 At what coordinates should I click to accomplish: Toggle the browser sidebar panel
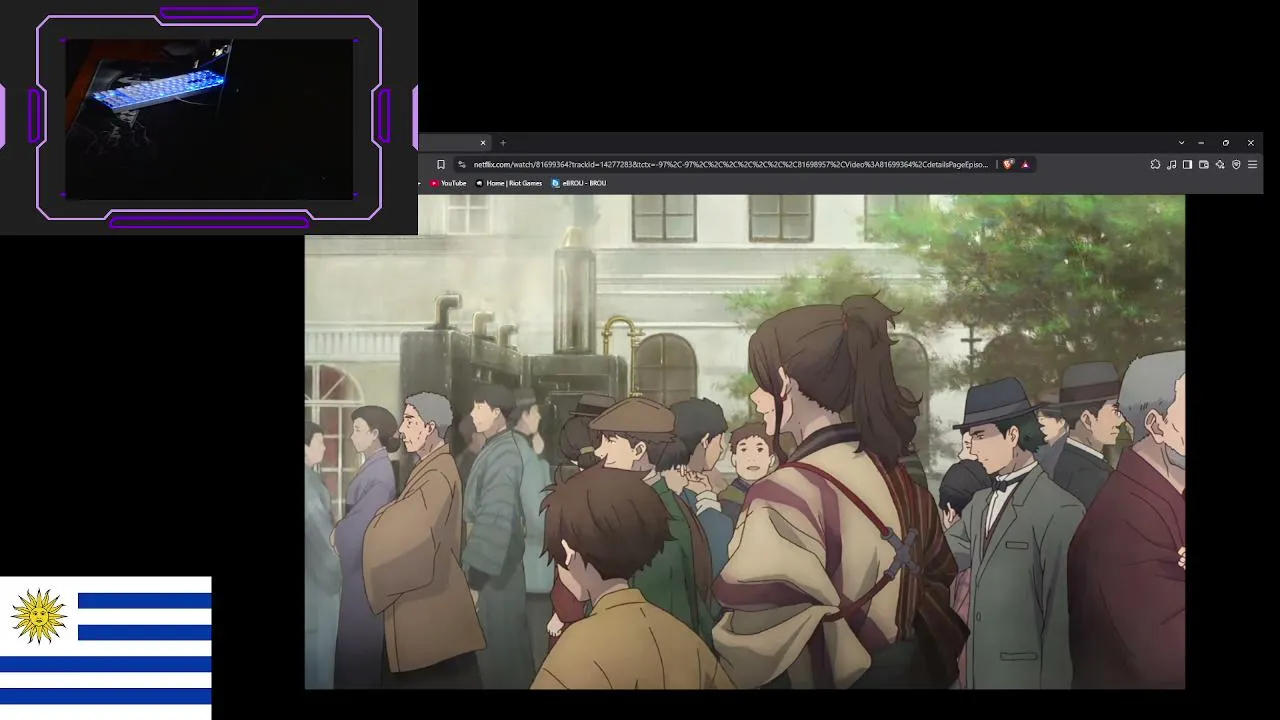(x=1187, y=165)
